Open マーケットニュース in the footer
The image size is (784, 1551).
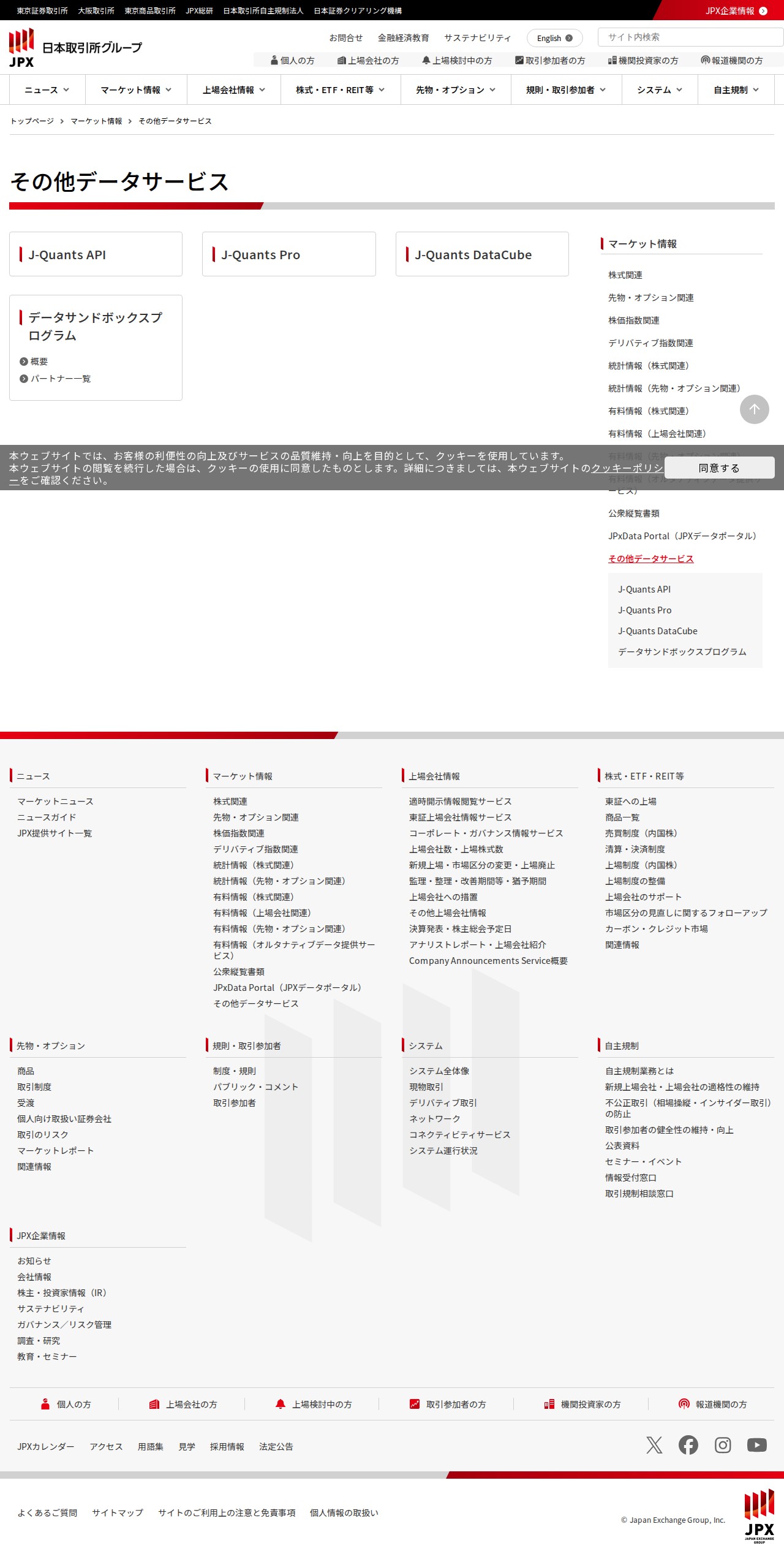click(x=55, y=802)
